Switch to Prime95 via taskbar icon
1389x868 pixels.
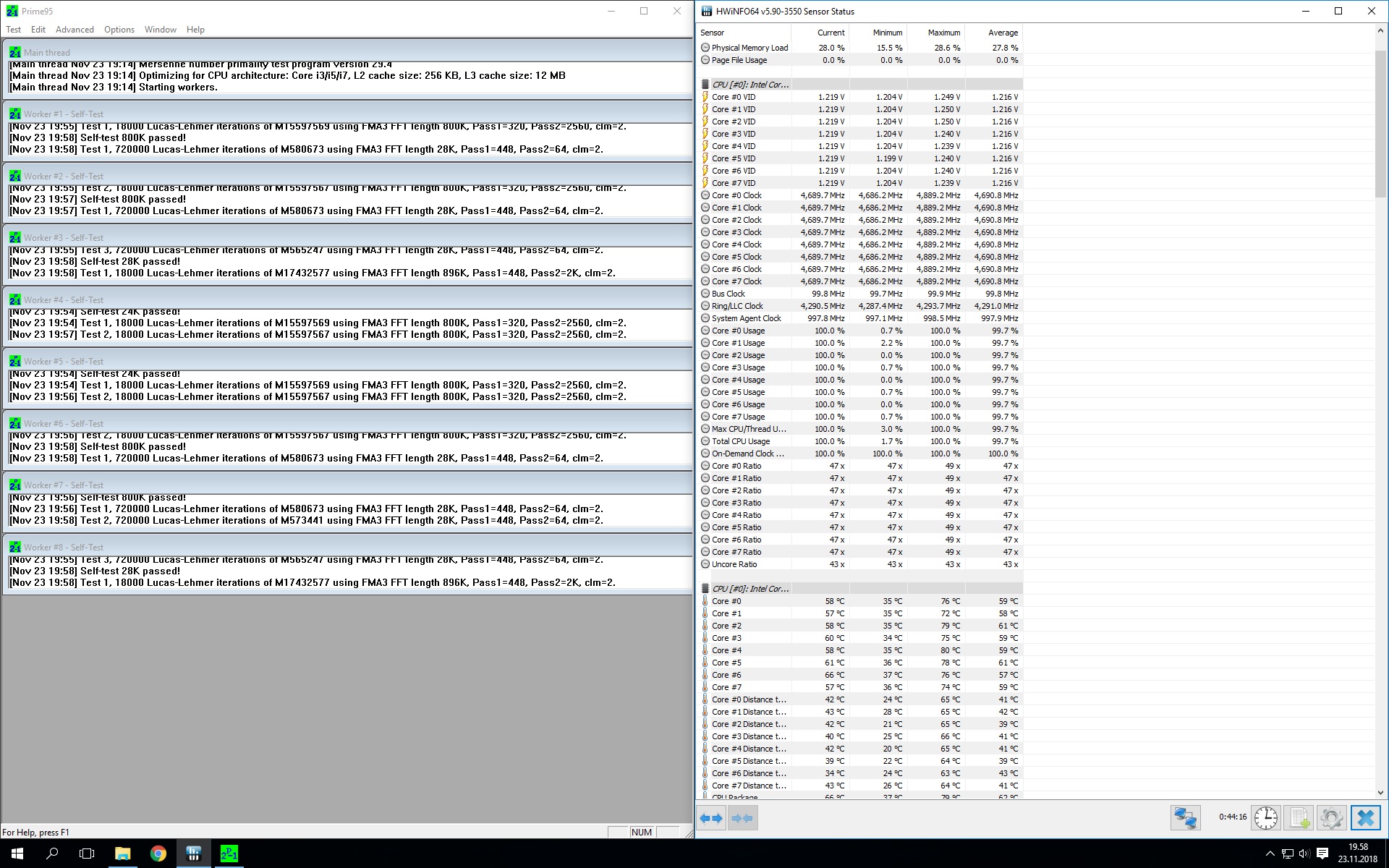point(229,854)
